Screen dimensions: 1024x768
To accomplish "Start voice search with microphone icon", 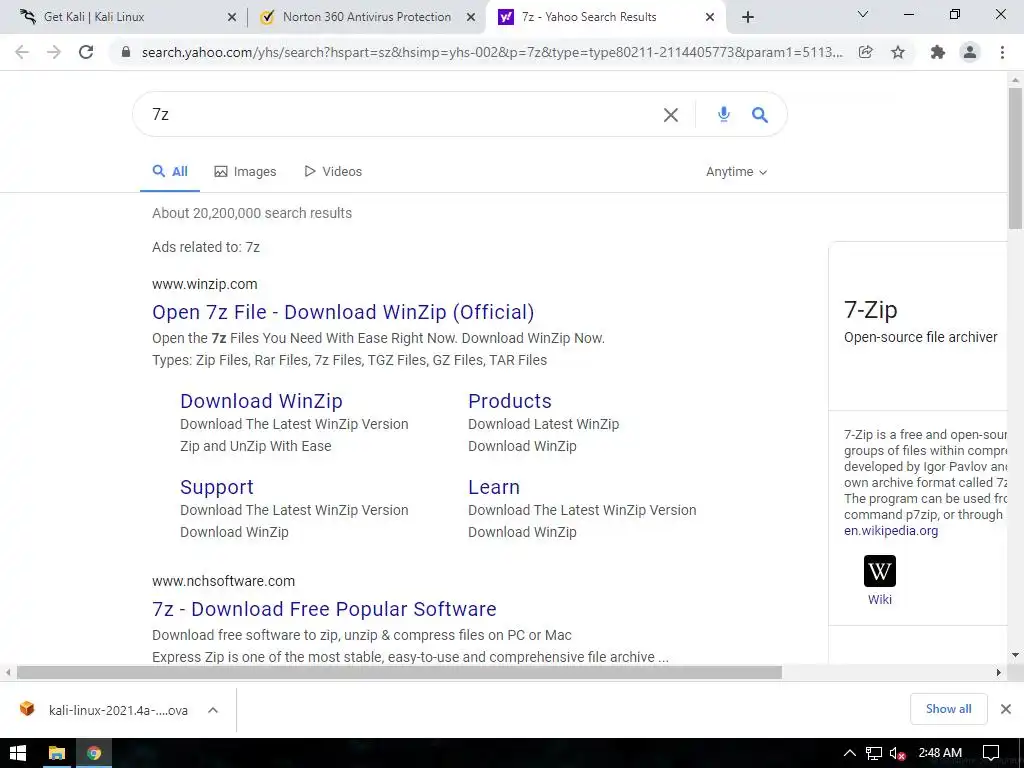I will (724, 115).
